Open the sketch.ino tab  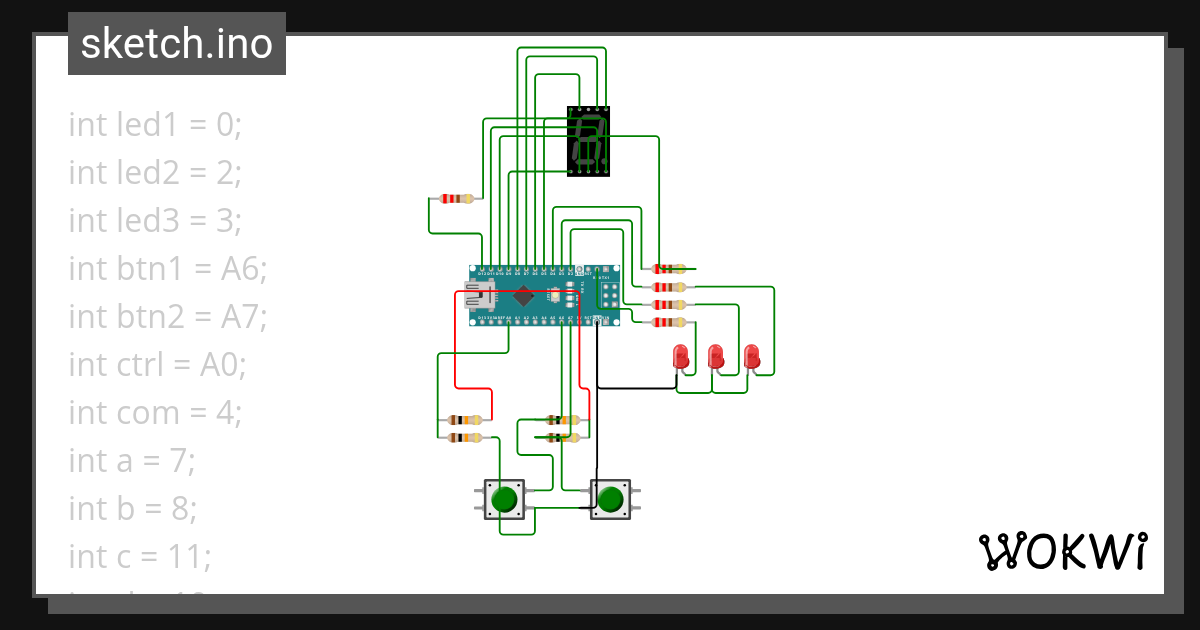(176, 43)
